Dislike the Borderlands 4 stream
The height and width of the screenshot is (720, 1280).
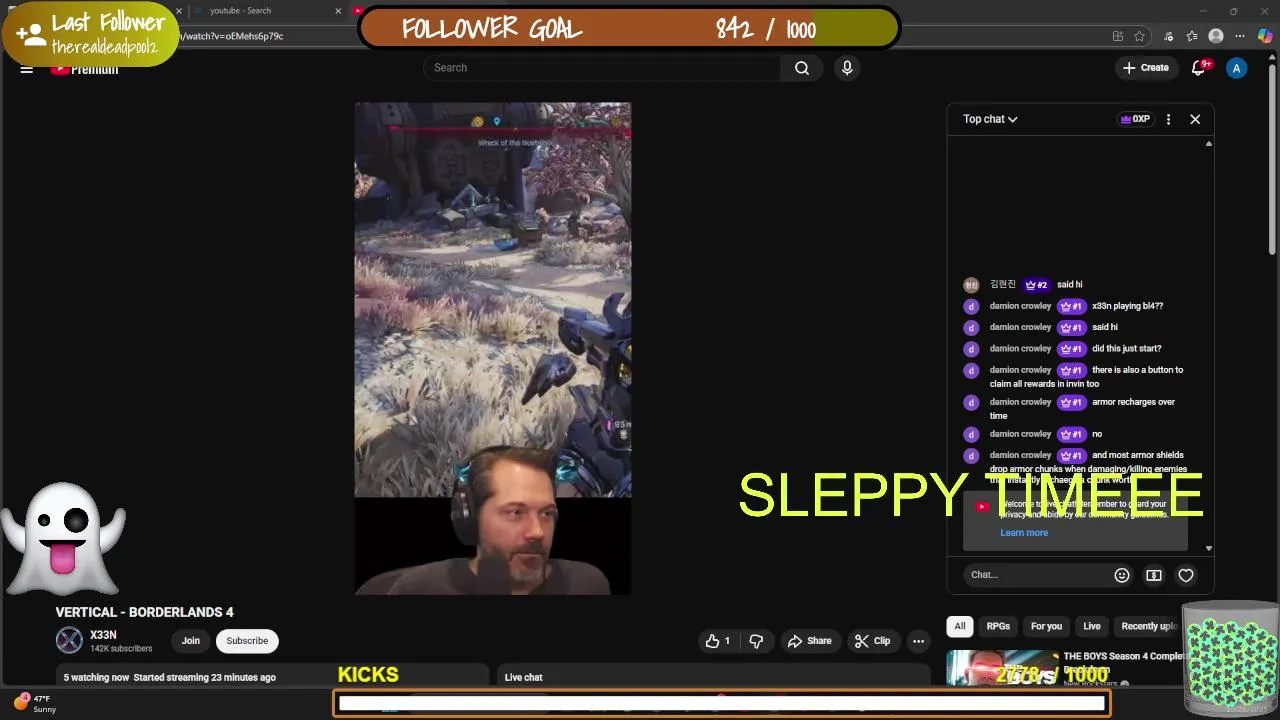[x=756, y=641]
